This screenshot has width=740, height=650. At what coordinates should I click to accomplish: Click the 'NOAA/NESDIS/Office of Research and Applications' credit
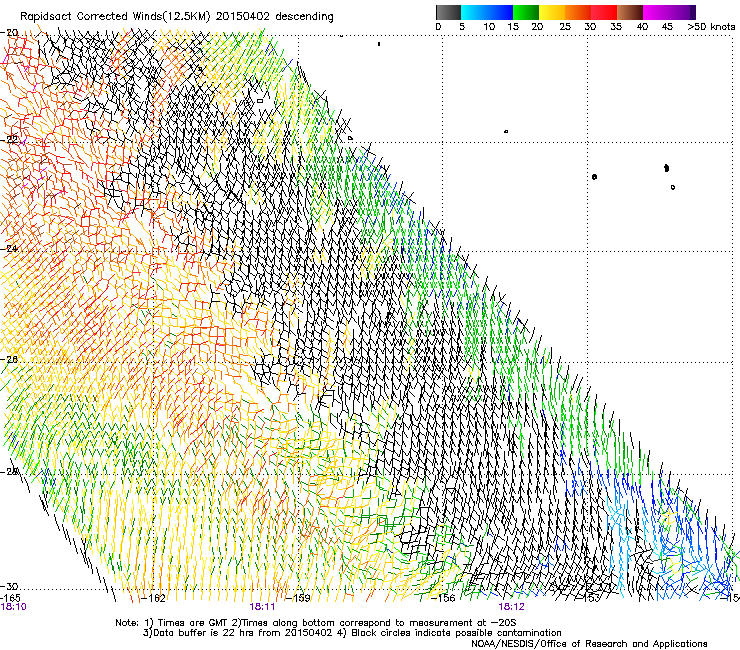pos(589,643)
